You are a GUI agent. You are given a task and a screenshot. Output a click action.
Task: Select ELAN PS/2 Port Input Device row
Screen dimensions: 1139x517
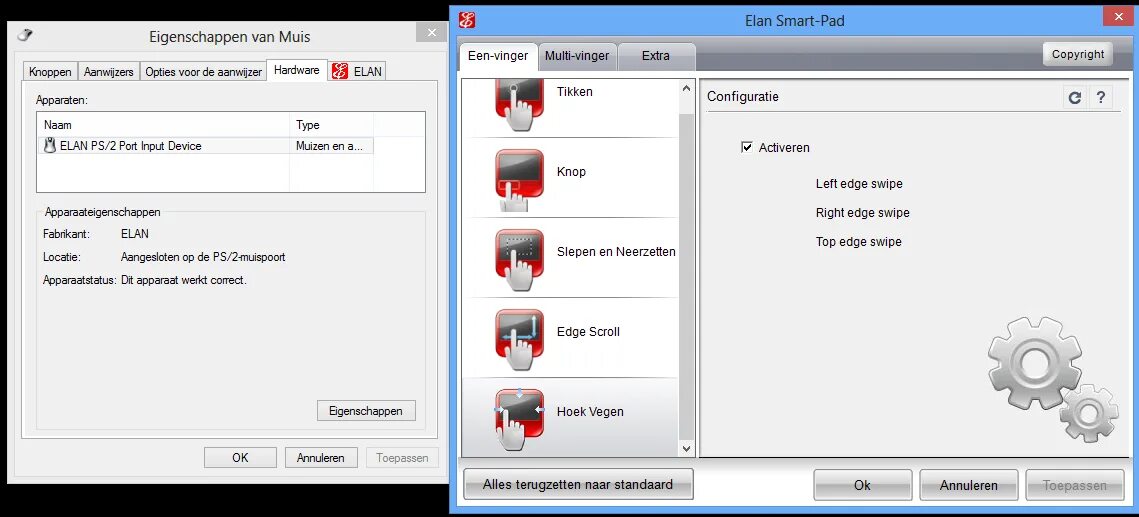205,145
